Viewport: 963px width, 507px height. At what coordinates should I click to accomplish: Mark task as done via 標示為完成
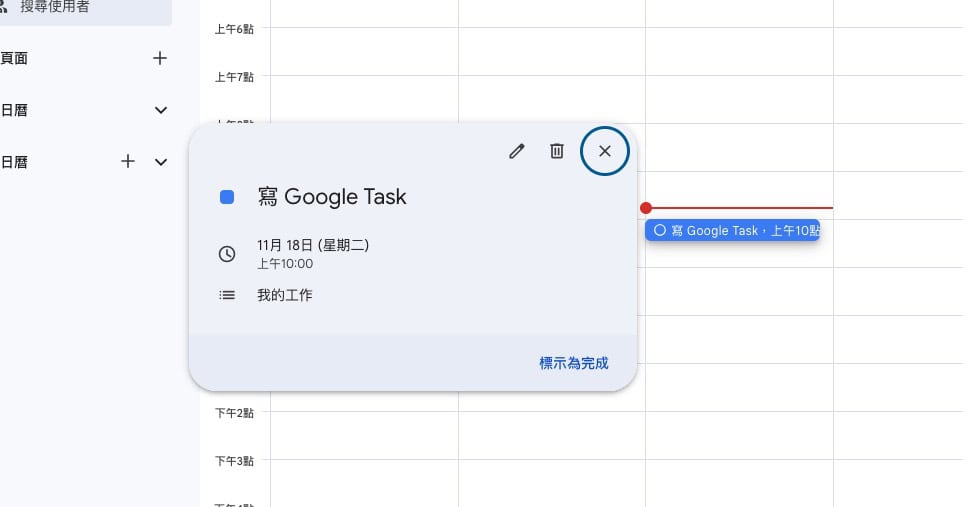coord(574,363)
